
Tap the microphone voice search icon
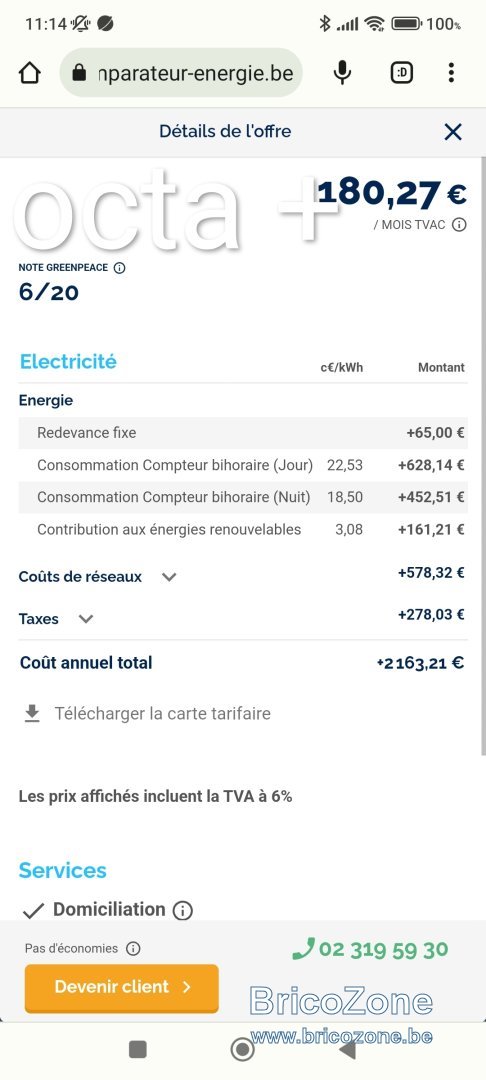pos(342,72)
